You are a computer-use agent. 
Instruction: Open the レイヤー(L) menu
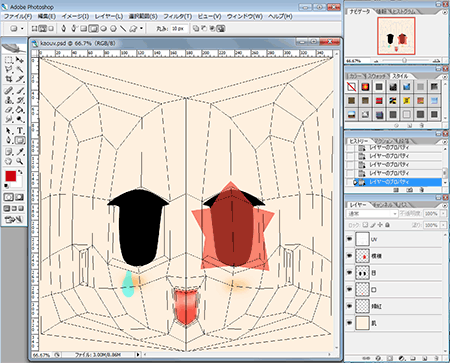pos(108,16)
